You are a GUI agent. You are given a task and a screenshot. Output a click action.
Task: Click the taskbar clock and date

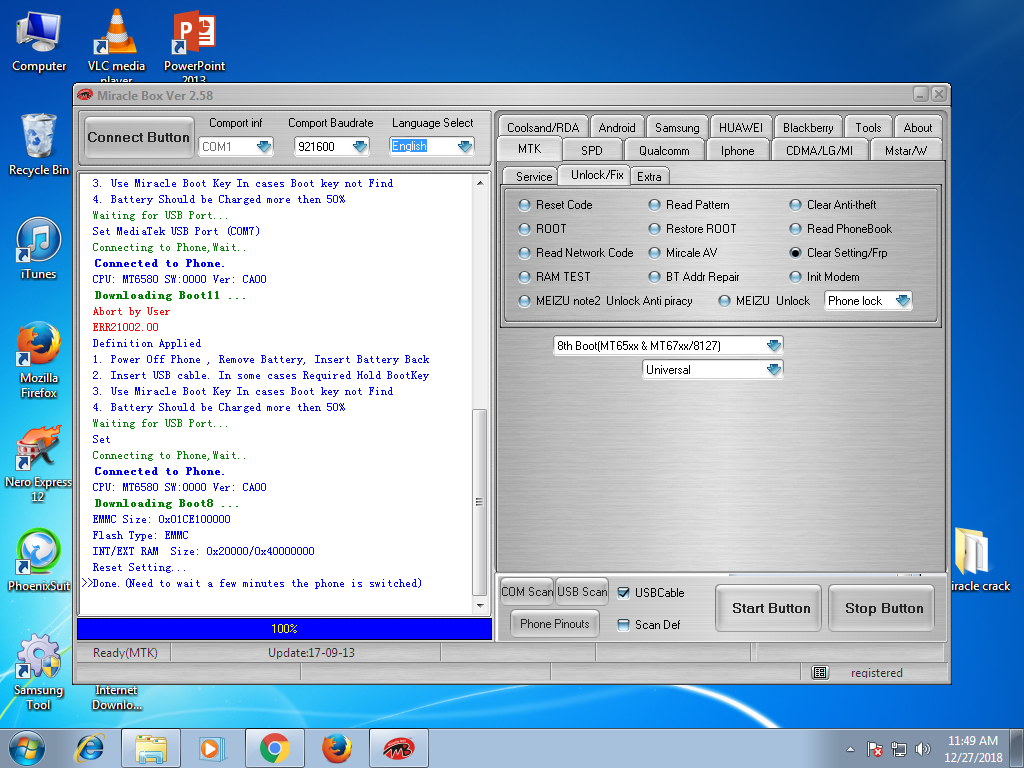click(973, 749)
